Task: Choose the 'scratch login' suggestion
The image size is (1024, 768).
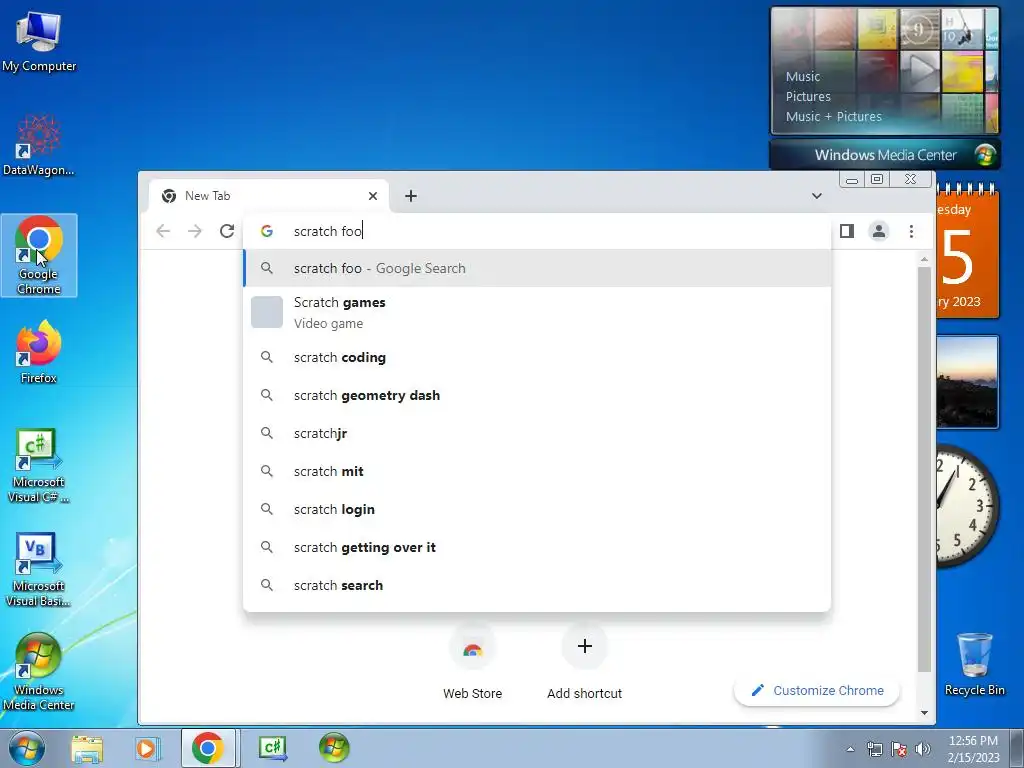Action: click(x=537, y=509)
